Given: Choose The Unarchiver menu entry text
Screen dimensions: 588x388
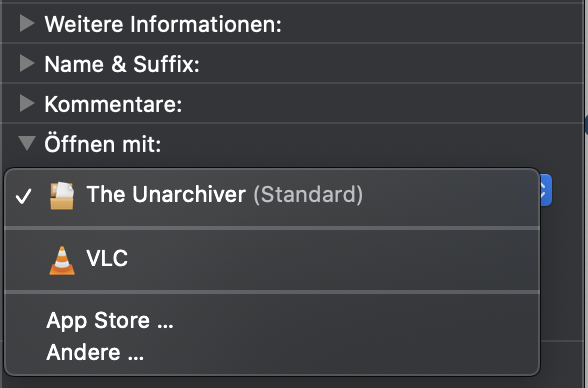Looking at the screenshot, I should tap(166, 194).
